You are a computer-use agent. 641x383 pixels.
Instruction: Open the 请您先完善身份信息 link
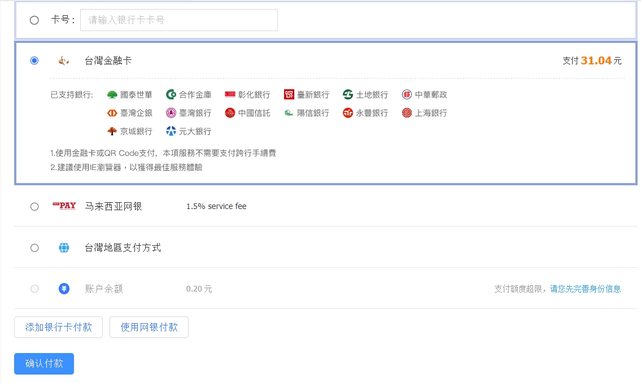click(585, 289)
